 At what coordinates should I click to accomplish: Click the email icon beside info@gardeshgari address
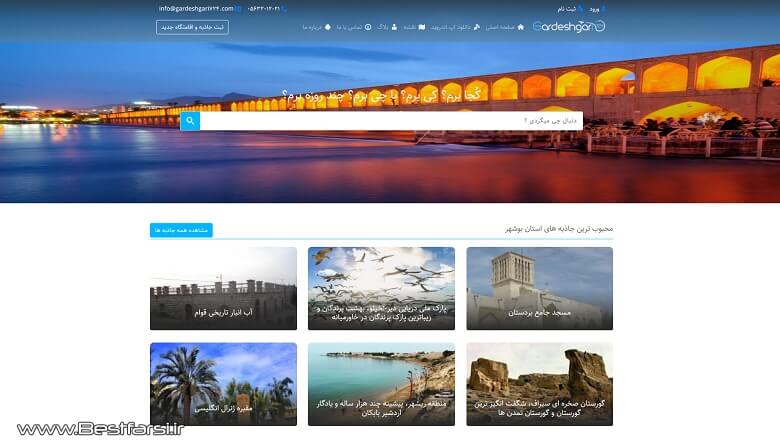[x=238, y=8]
